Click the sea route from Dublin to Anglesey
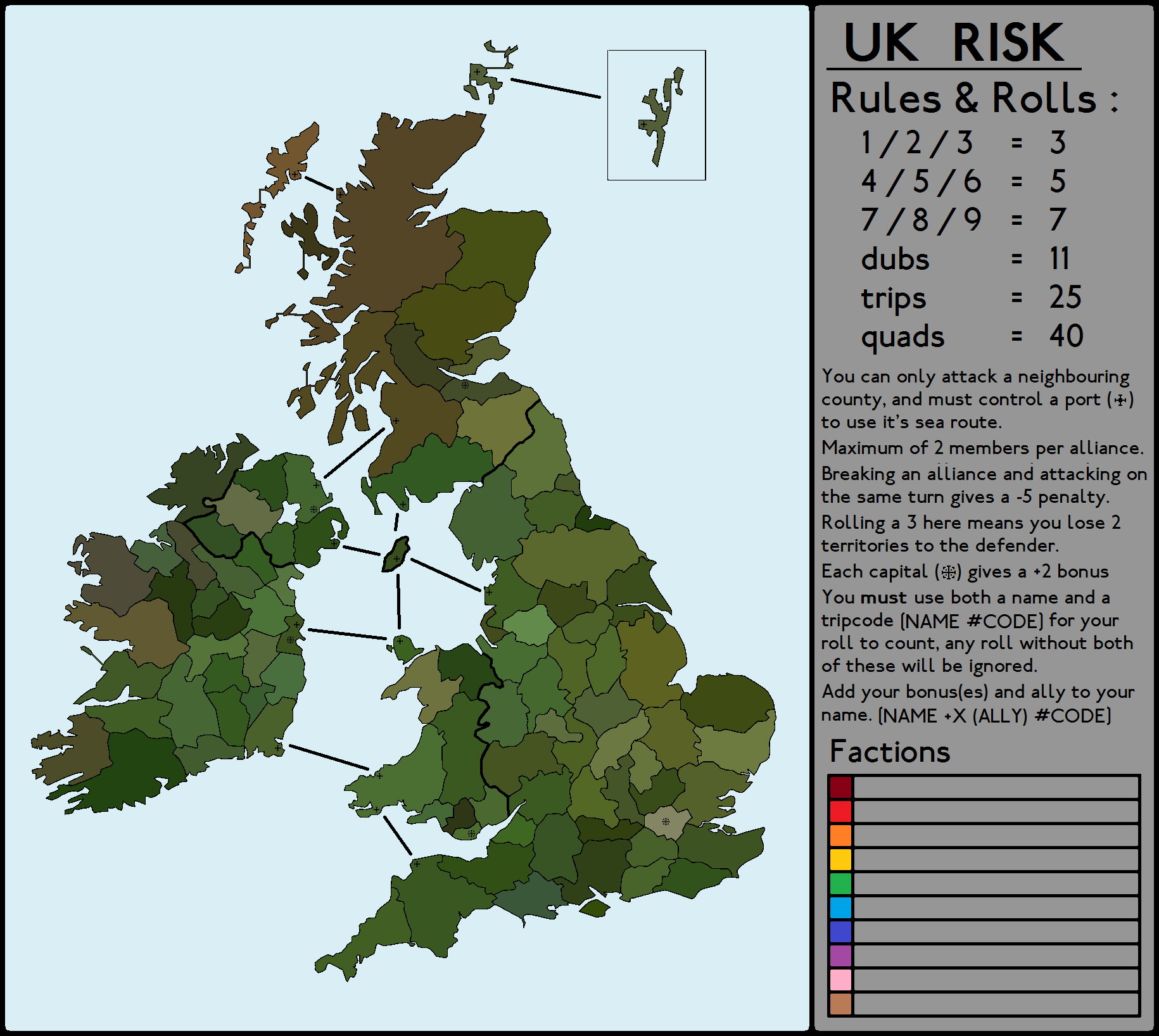Screen dimensions: 1159x1036 (x=347, y=634)
